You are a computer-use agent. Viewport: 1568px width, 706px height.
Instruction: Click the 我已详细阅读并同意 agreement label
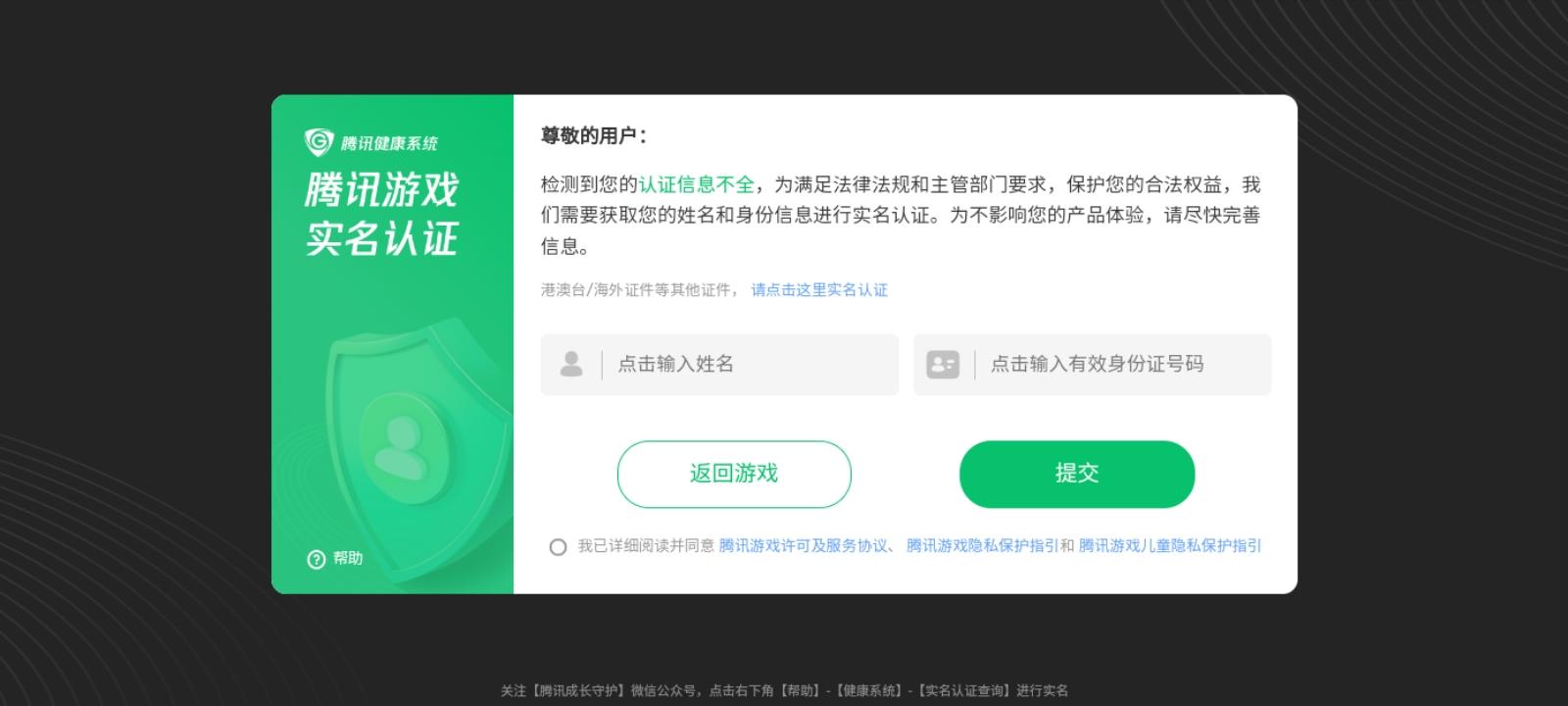(x=646, y=546)
